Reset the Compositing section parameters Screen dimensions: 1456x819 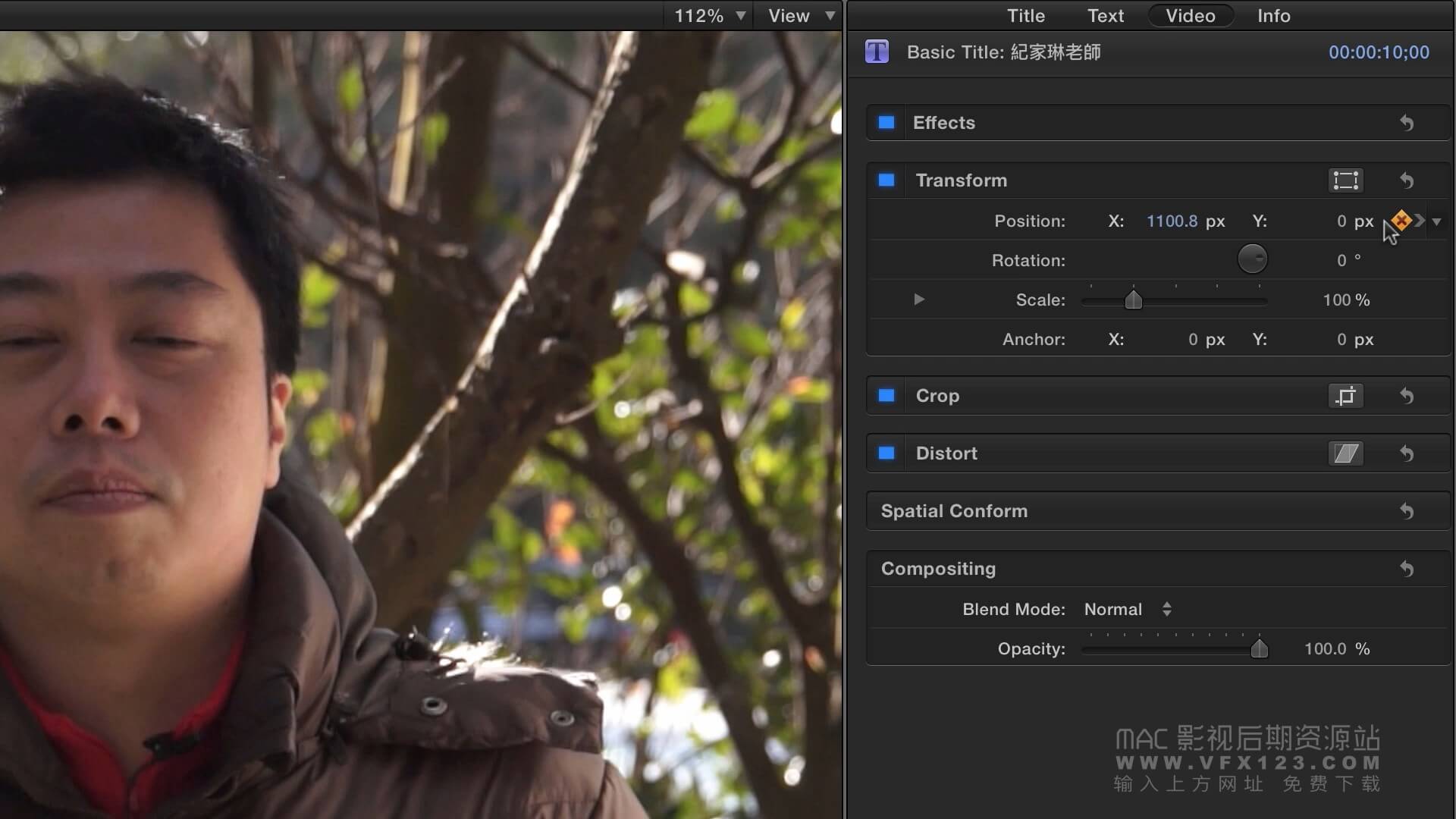coord(1407,569)
